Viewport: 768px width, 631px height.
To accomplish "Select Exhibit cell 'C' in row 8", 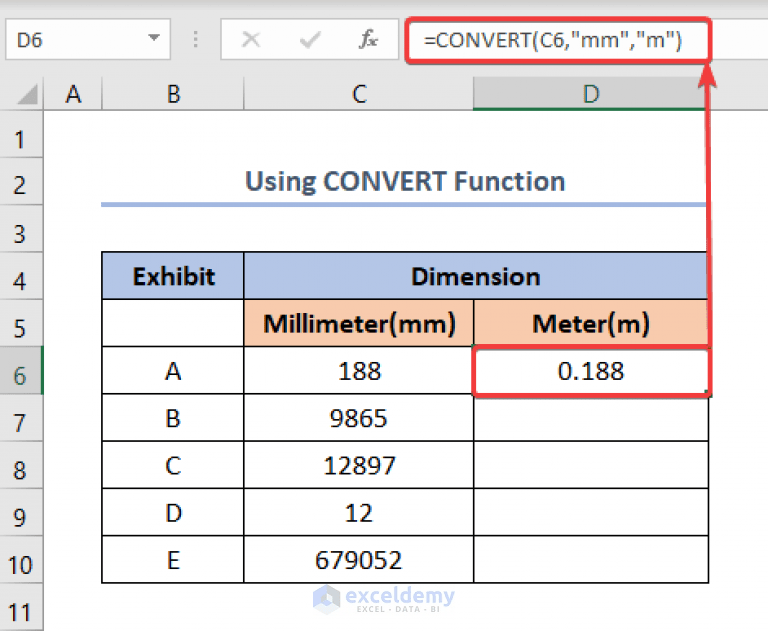I will tap(173, 465).
